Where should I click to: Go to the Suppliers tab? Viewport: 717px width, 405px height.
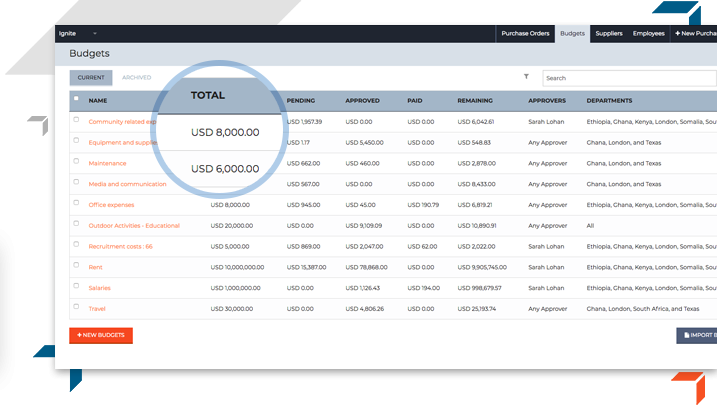coord(609,33)
